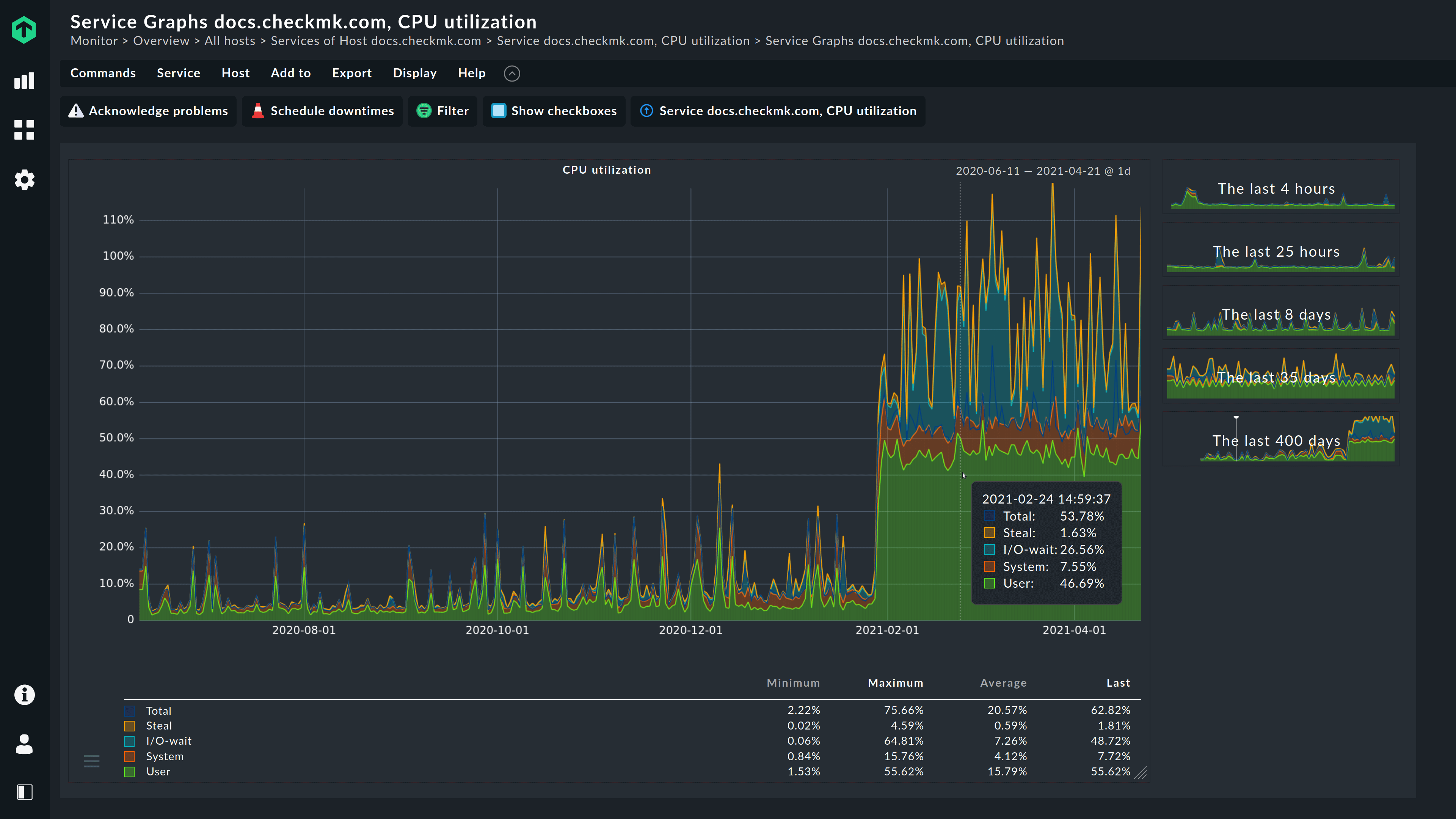Open the Export menu
Image resolution: width=1456 pixels, height=819 pixels.
click(x=351, y=73)
